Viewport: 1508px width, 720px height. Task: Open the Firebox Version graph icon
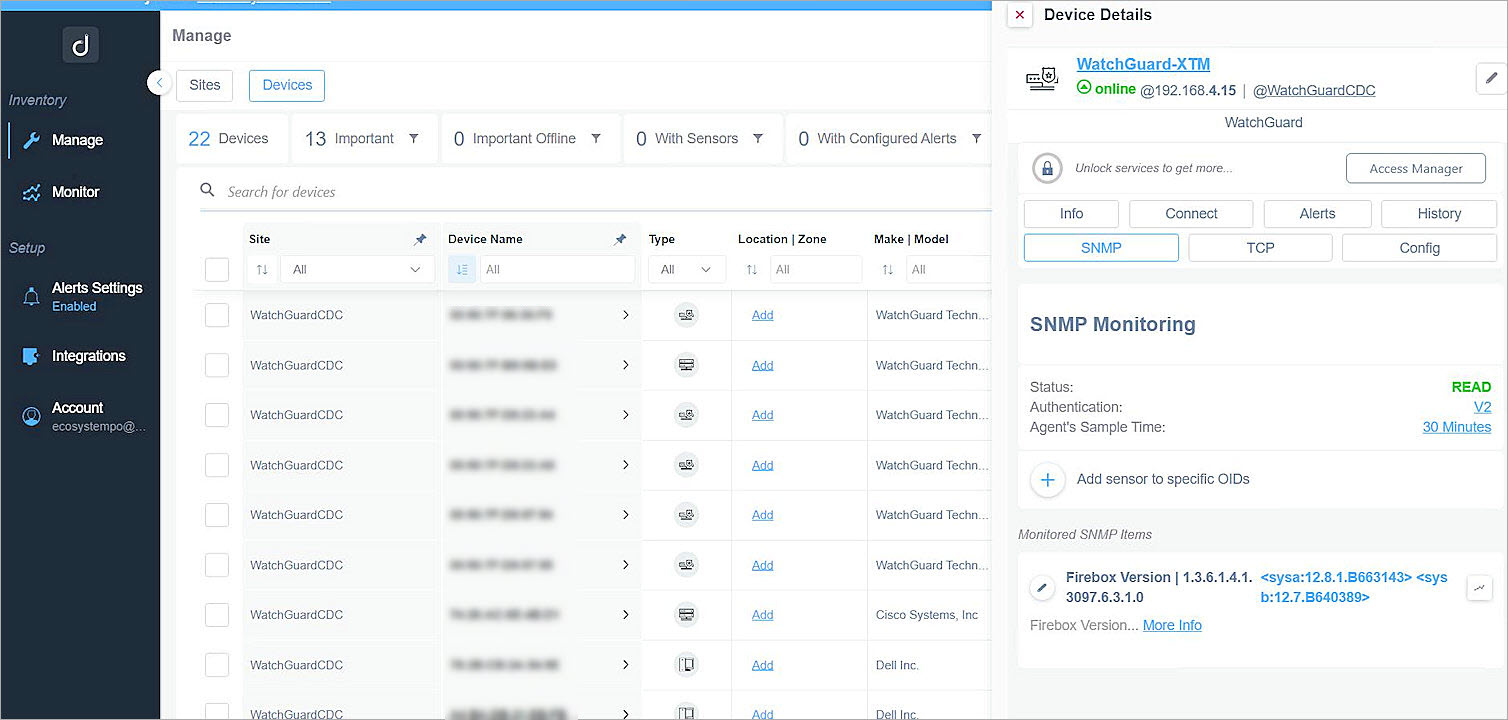1479,588
